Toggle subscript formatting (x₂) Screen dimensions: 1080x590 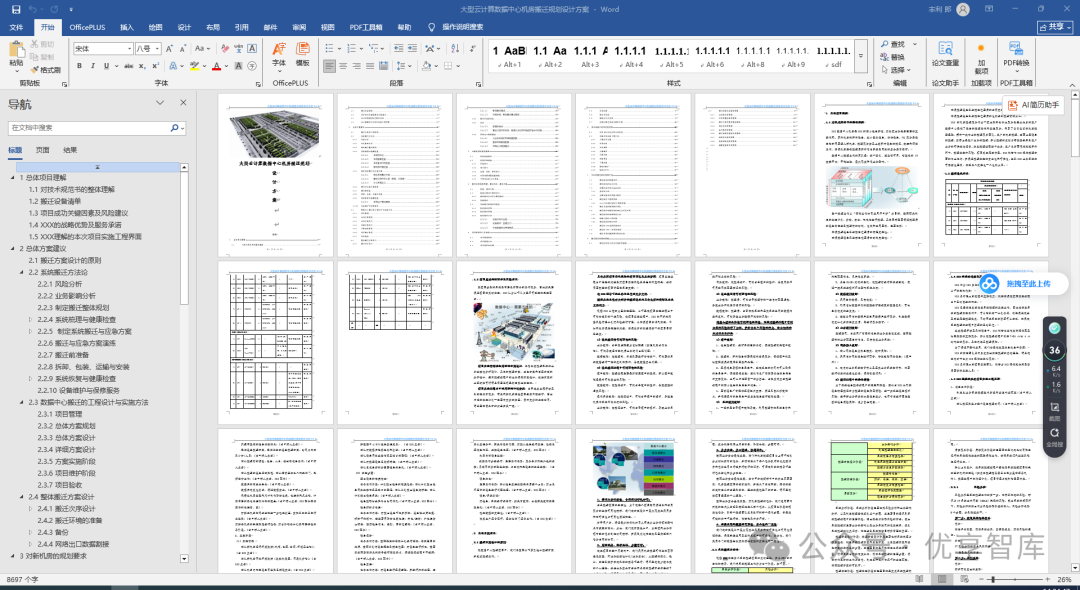pos(142,66)
